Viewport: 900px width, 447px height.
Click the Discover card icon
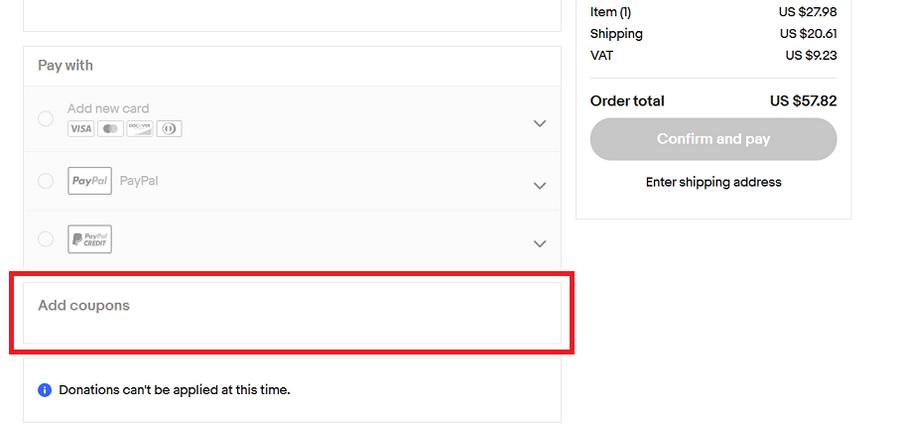tap(140, 129)
